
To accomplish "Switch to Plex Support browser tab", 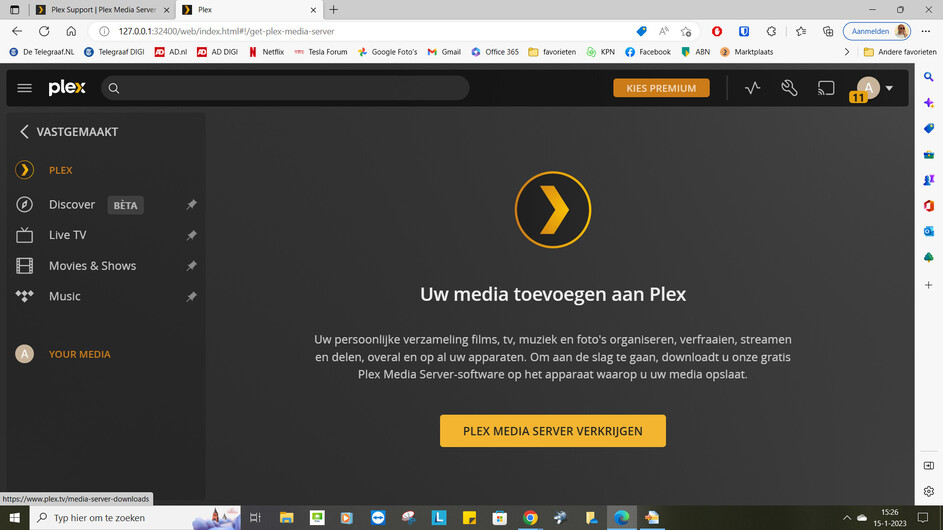I will coord(103,10).
